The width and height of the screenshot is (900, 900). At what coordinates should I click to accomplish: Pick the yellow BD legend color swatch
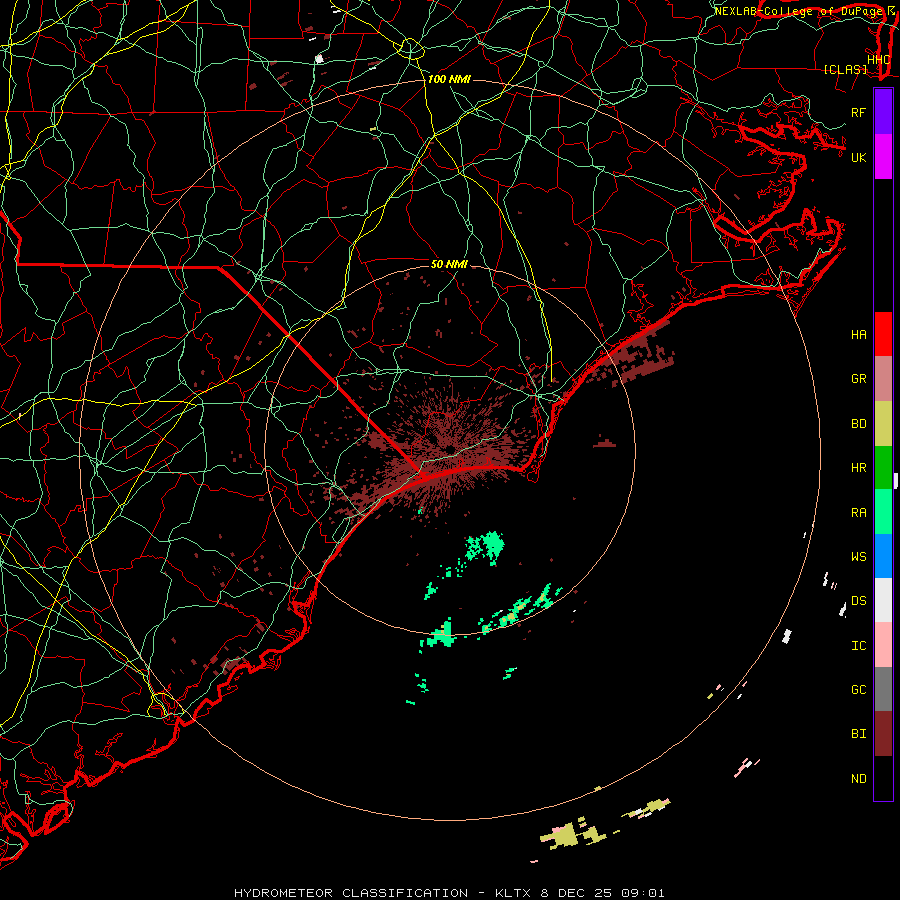tap(883, 424)
